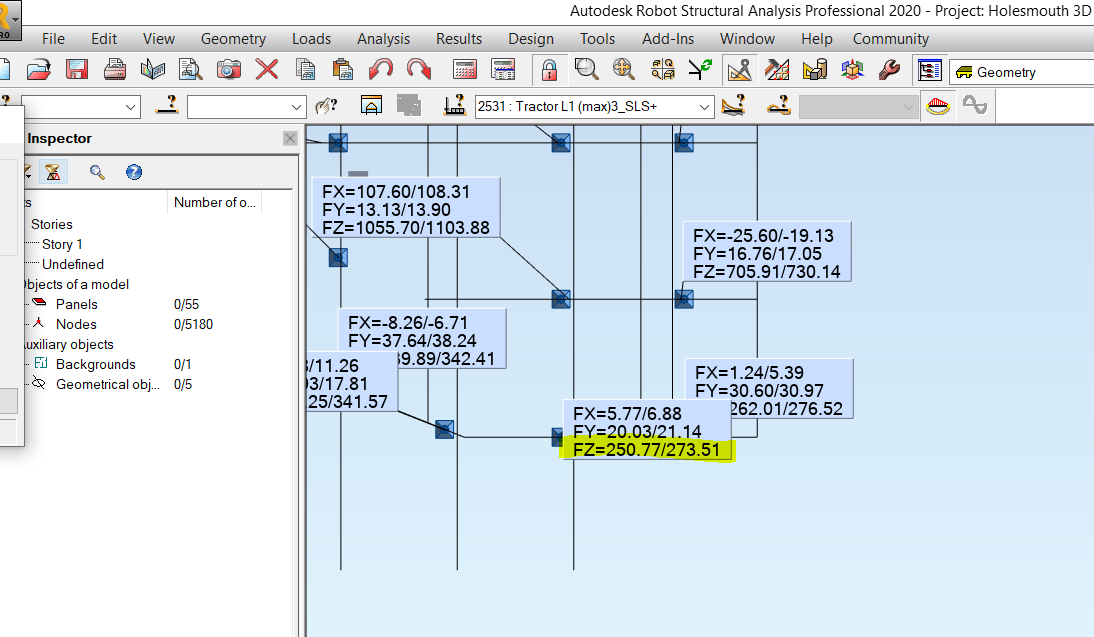The width and height of the screenshot is (1094, 637).
Task: Click the 3D cube axes view icon
Action: (x=852, y=70)
